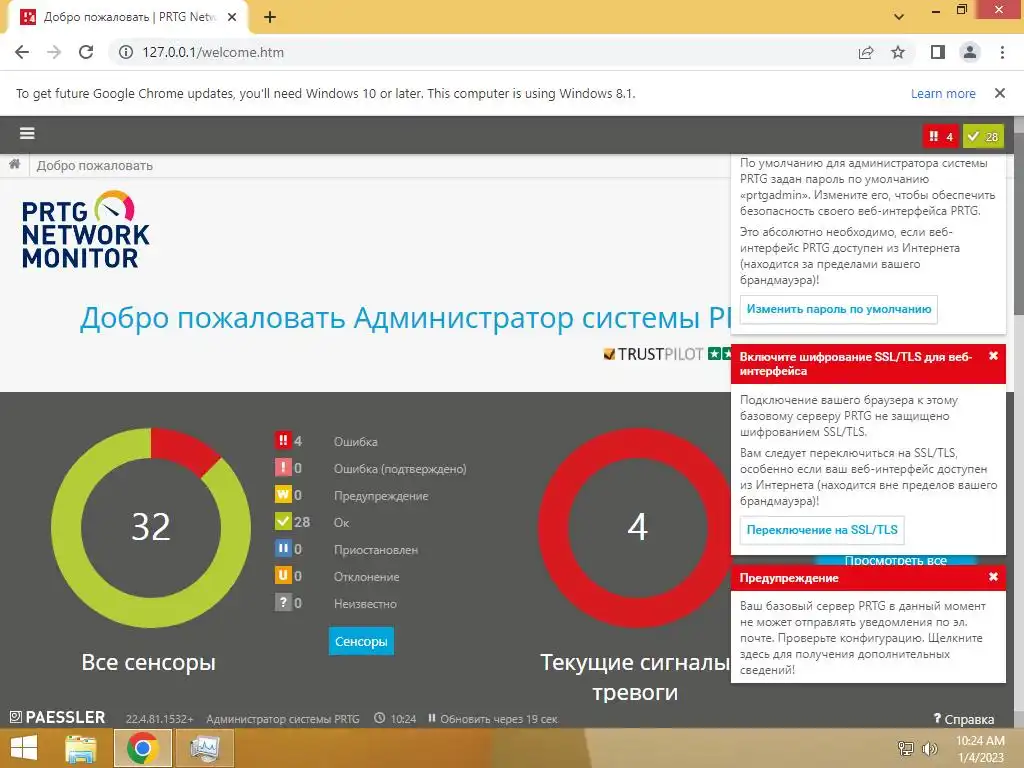
Task: Open the PRTG monitor taskbar application
Action: [204, 748]
